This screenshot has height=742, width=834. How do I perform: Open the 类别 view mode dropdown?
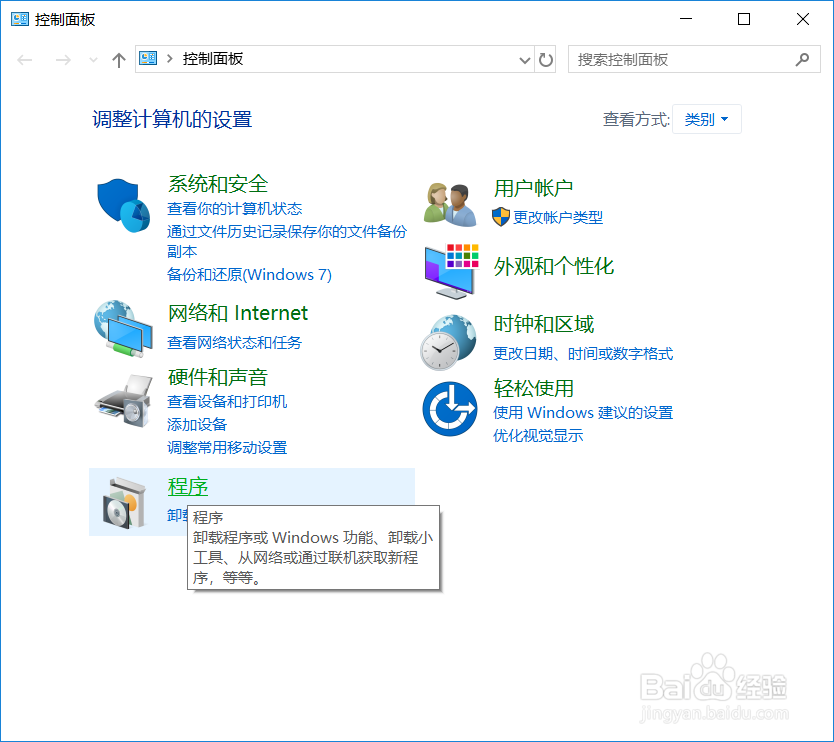tap(706, 118)
